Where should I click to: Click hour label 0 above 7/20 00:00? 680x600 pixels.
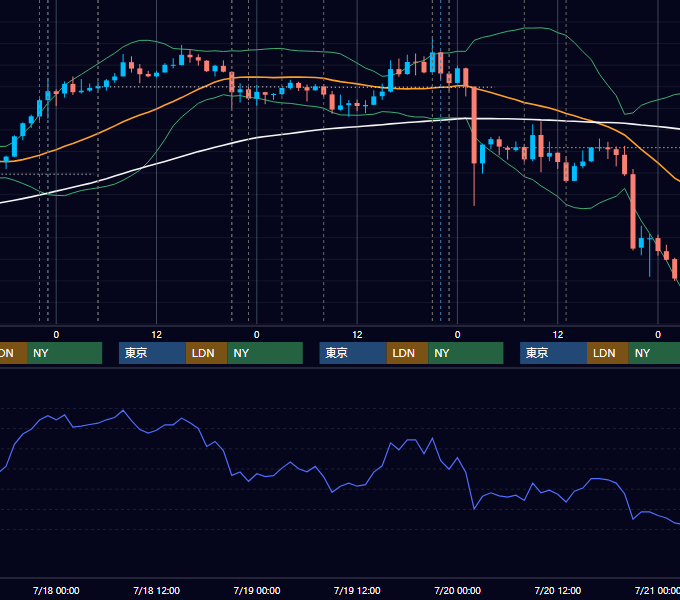point(458,335)
